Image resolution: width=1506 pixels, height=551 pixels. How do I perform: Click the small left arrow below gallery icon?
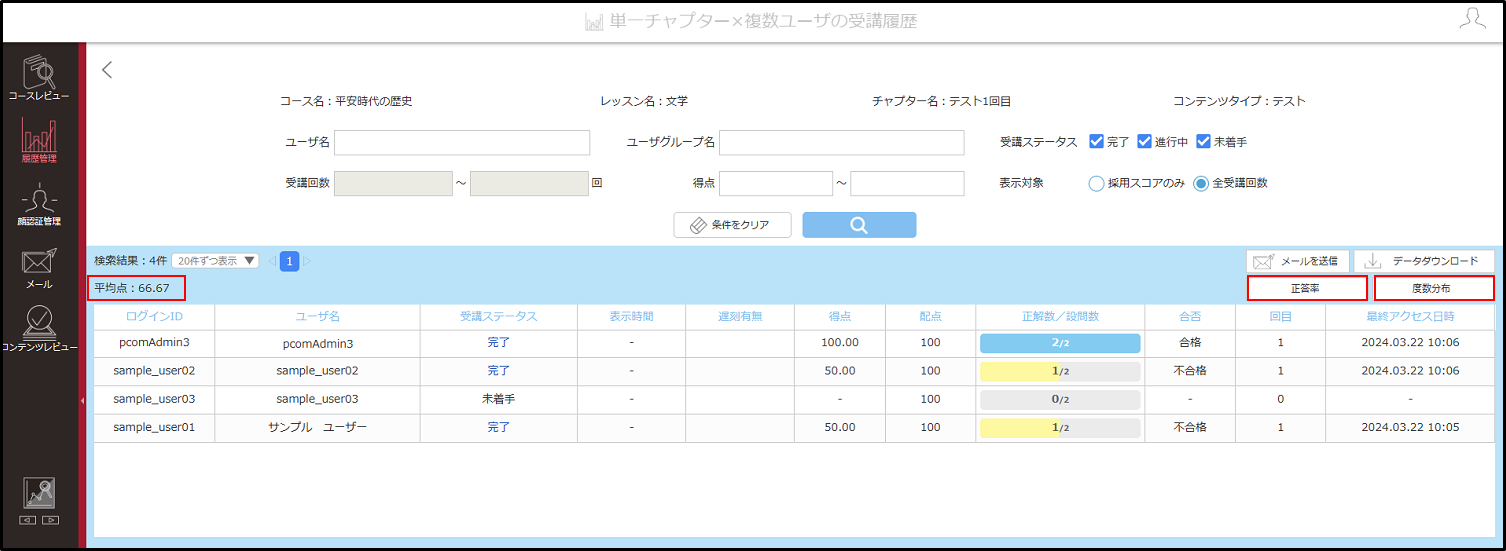click(x=28, y=520)
